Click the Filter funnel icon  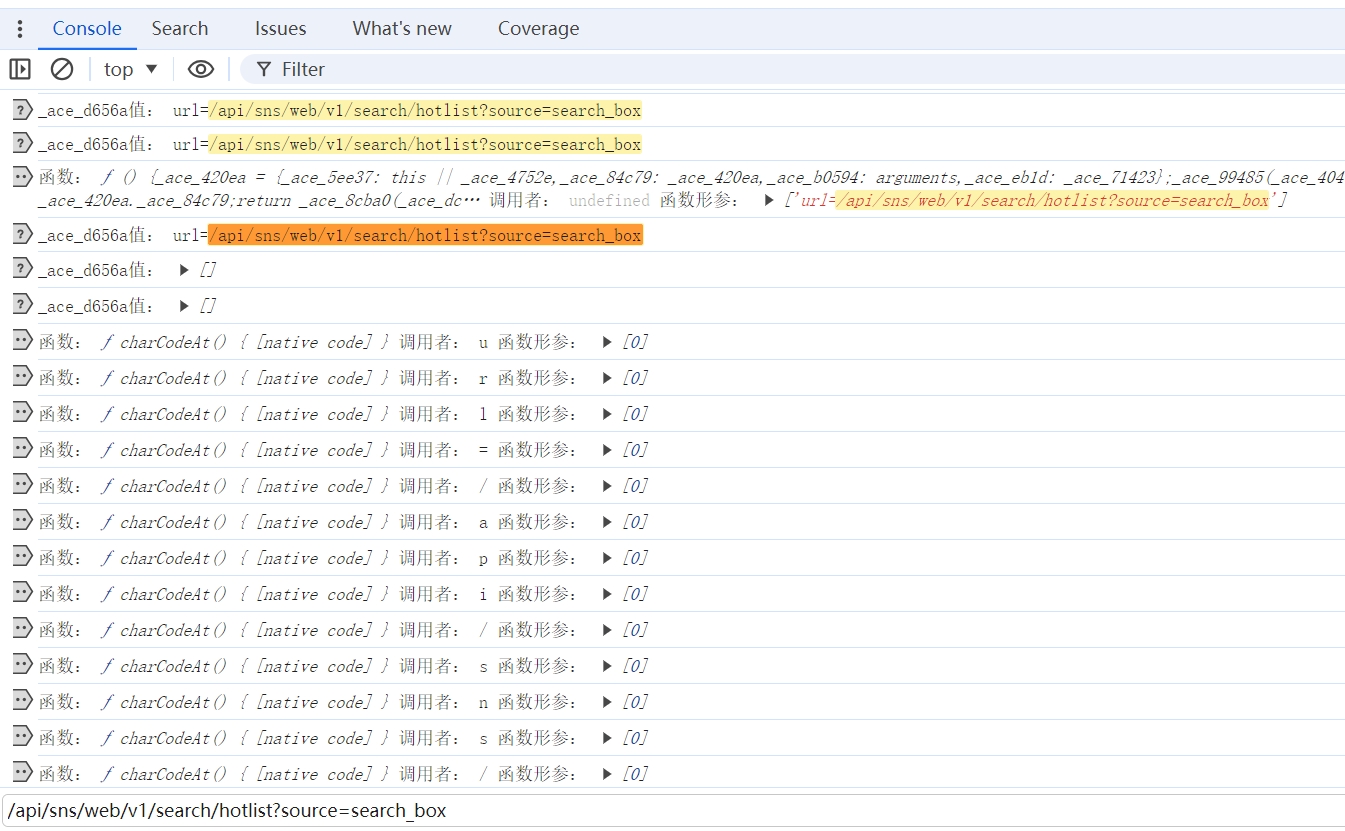pos(262,69)
